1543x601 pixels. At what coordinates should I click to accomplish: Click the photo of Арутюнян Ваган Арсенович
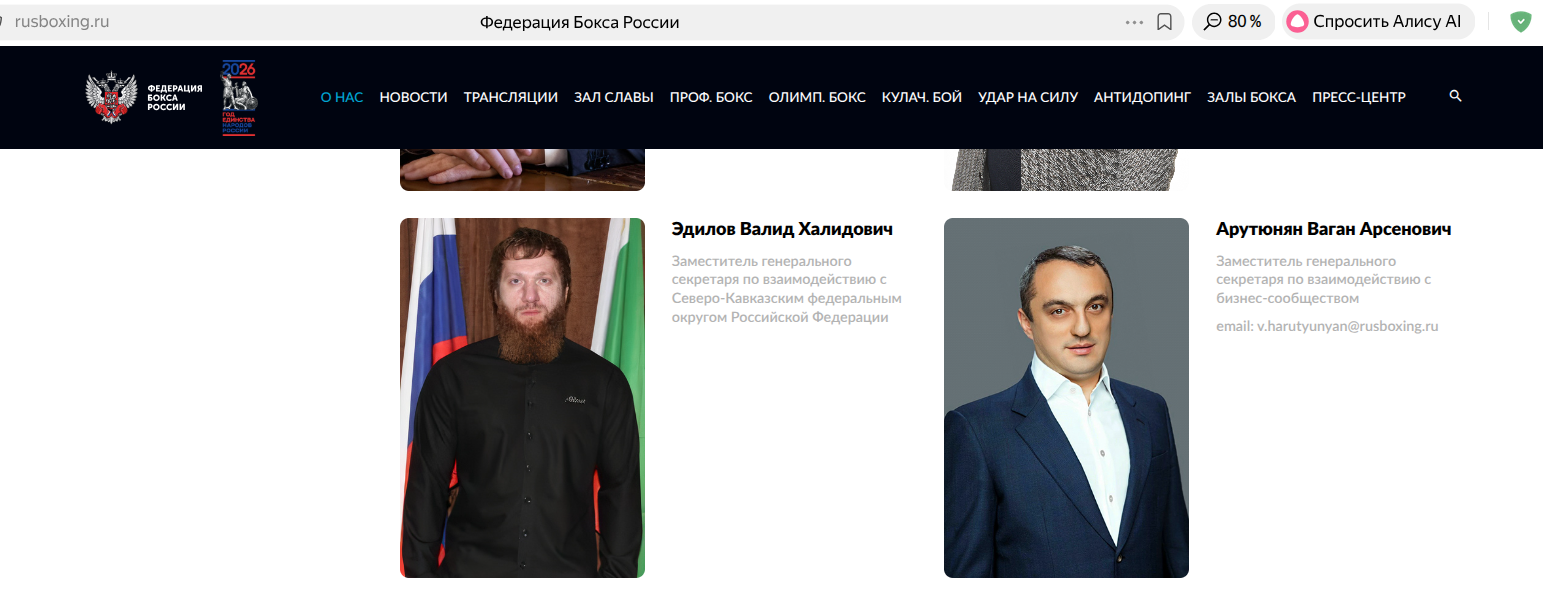tap(1066, 398)
